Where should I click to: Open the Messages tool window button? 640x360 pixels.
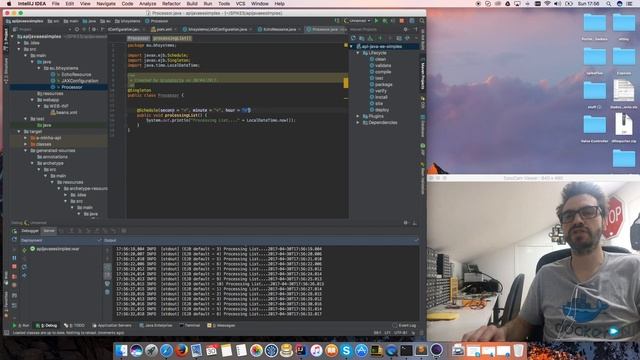(221, 326)
